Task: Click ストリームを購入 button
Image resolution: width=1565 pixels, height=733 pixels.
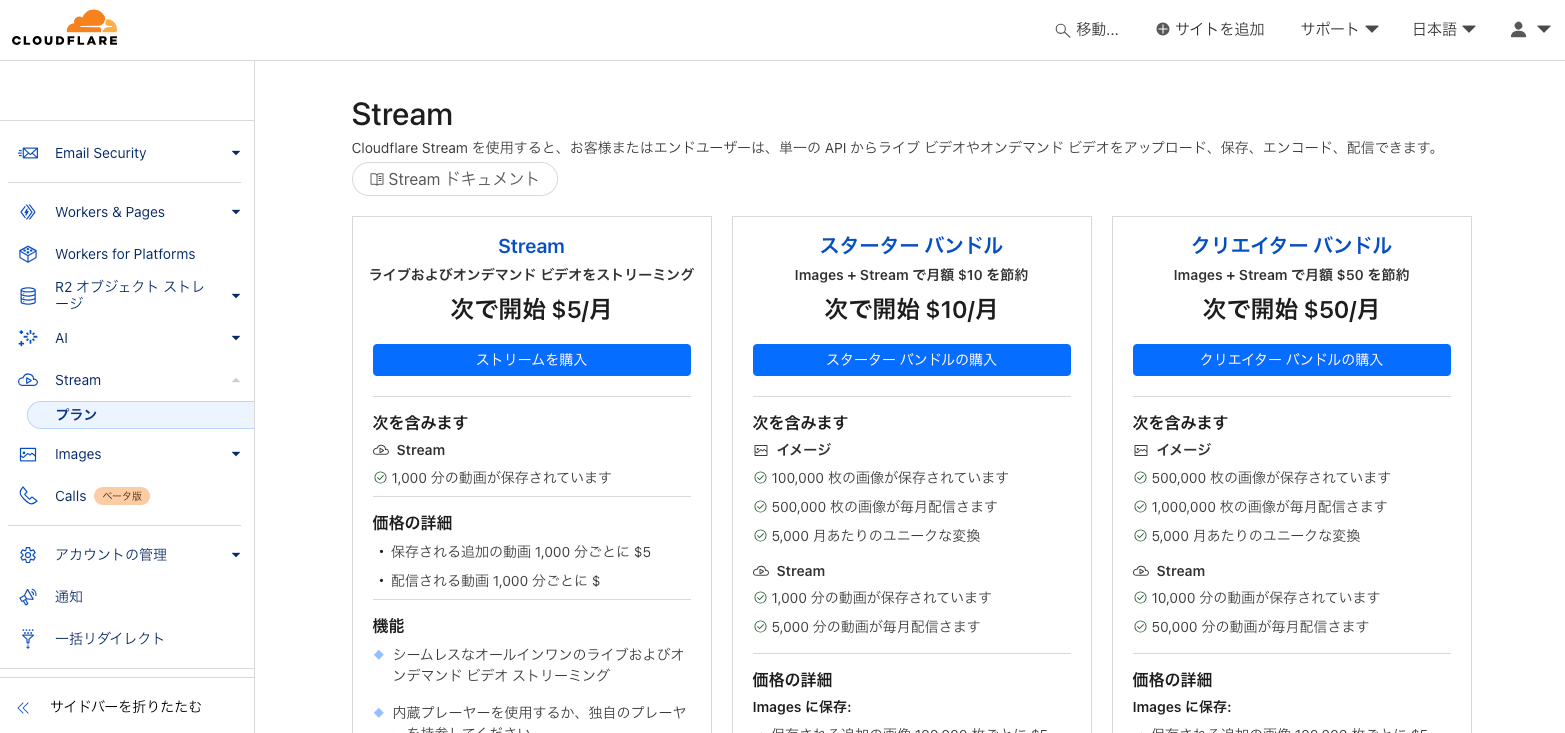Action: coord(531,360)
